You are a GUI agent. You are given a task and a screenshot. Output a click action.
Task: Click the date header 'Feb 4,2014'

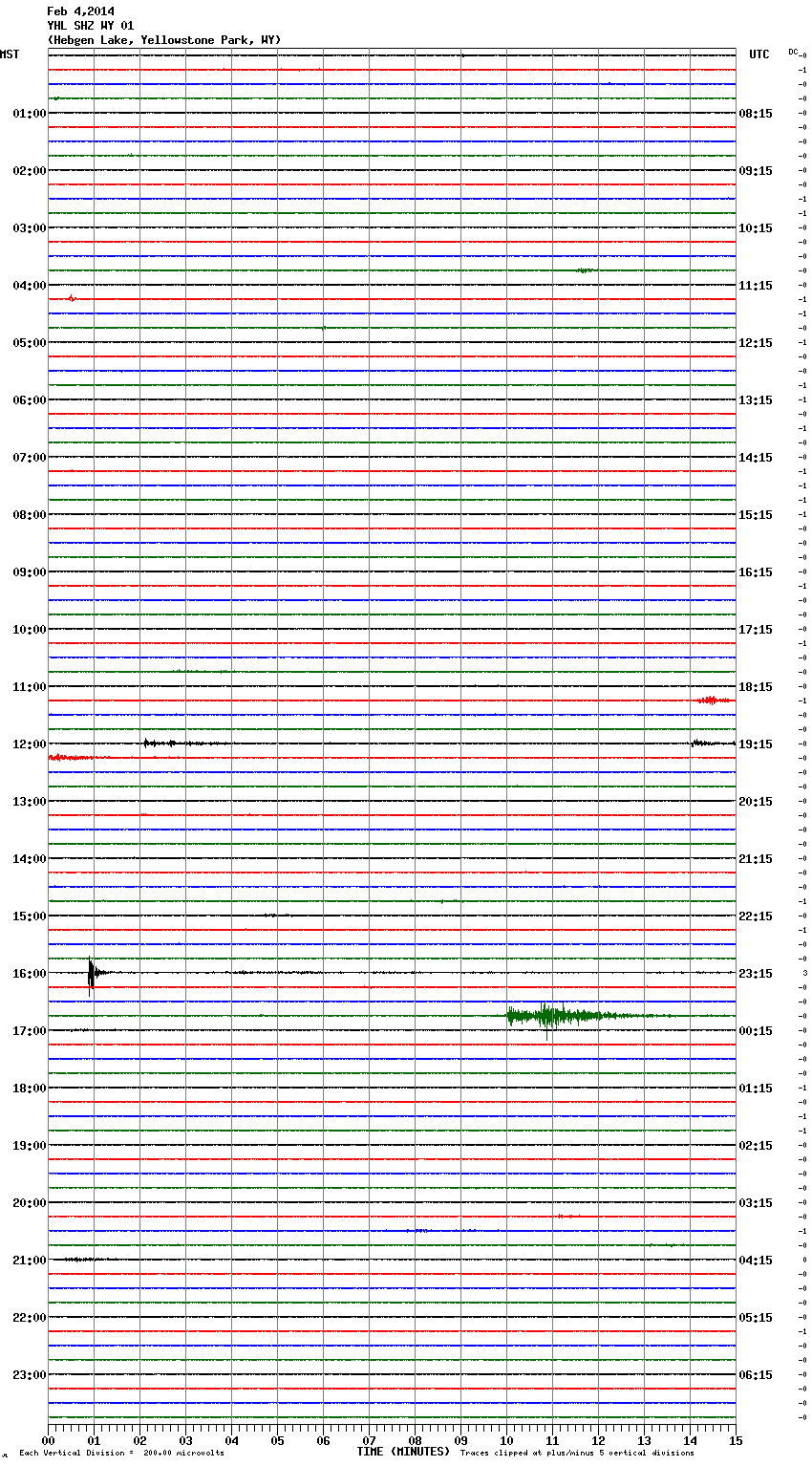point(80,11)
